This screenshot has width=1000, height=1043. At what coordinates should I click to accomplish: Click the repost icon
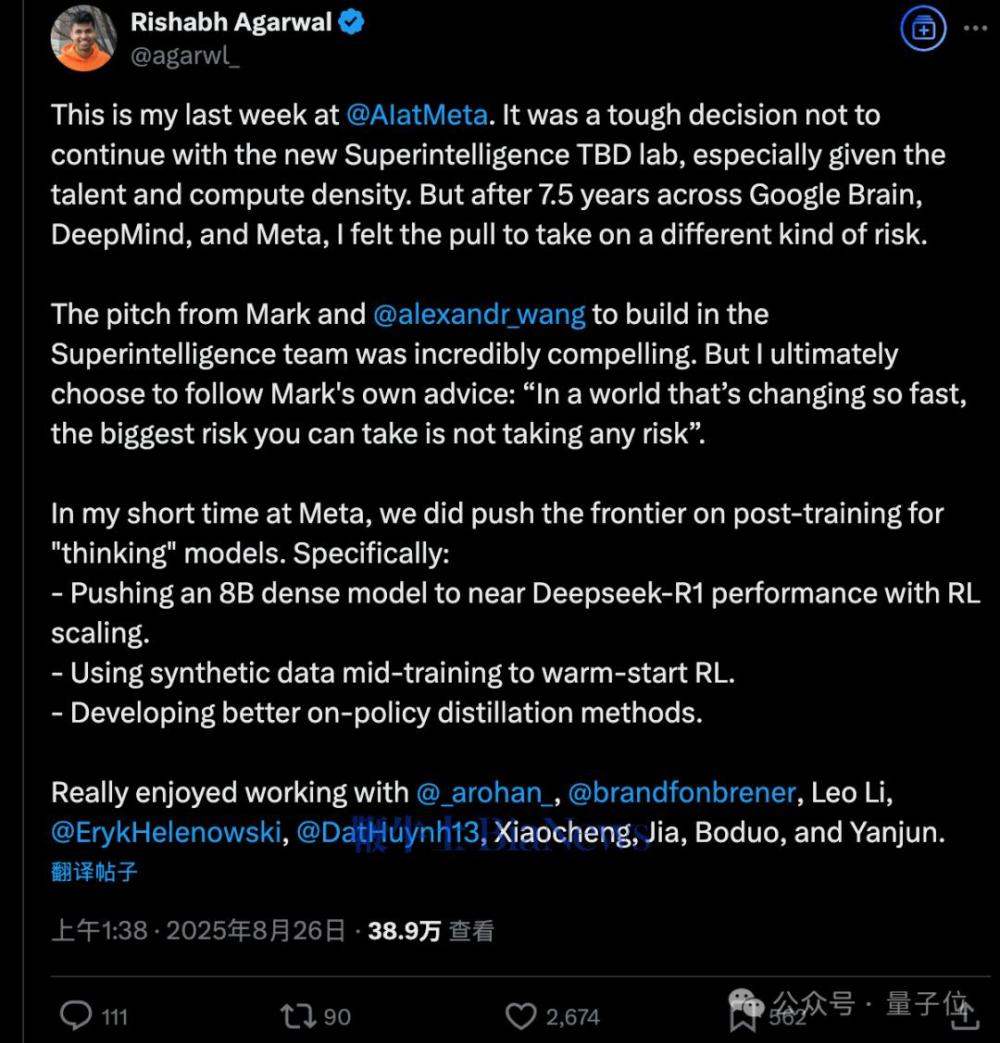click(297, 1016)
